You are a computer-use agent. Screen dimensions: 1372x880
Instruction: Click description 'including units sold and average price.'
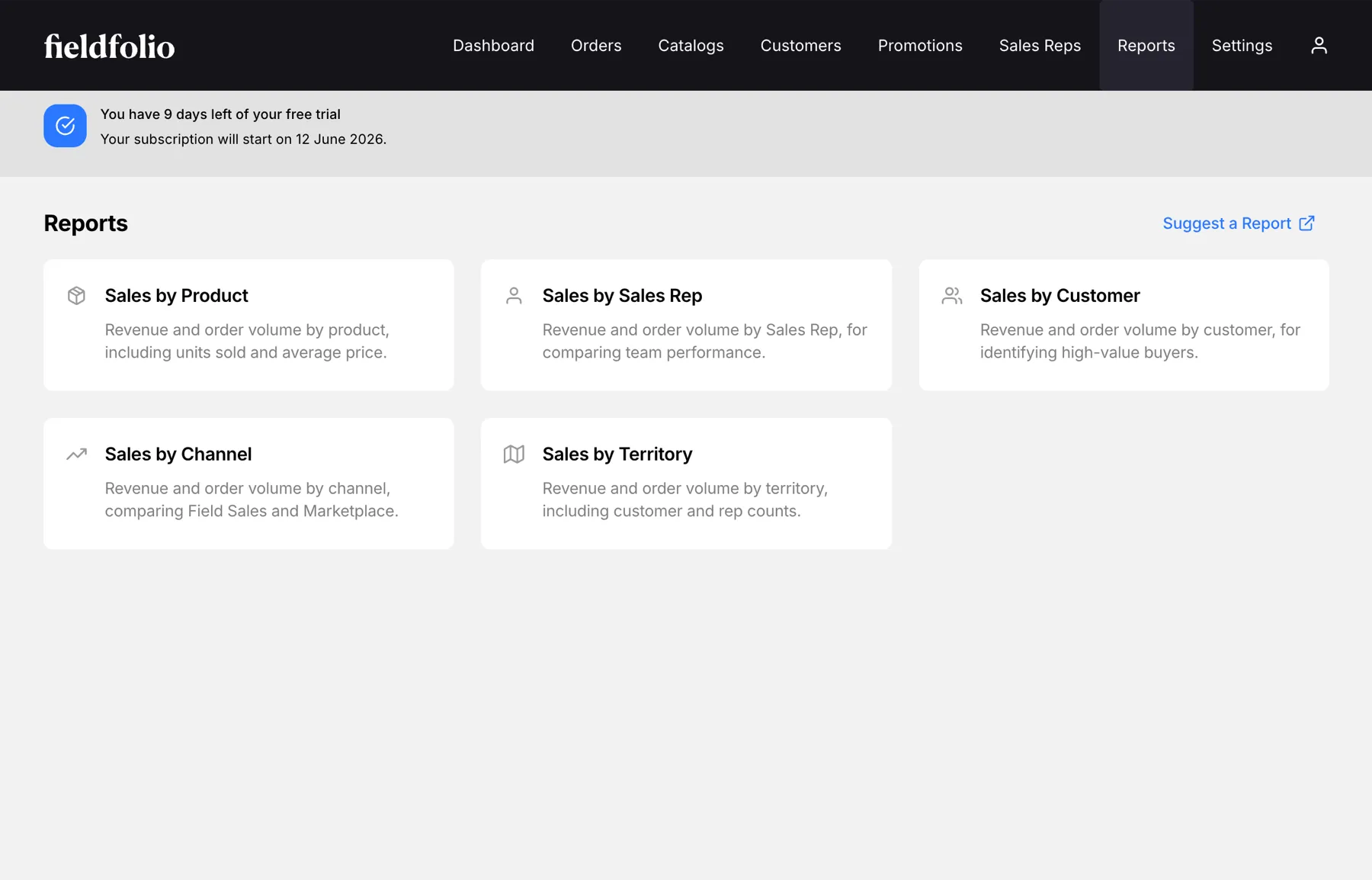tap(245, 352)
